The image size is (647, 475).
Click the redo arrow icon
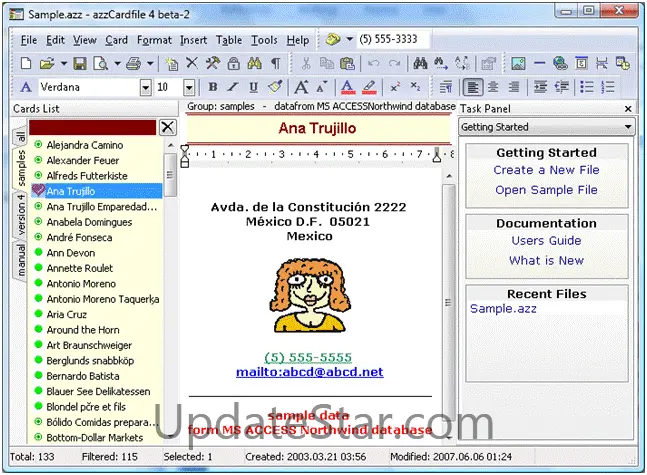pyautogui.click(x=394, y=63)
